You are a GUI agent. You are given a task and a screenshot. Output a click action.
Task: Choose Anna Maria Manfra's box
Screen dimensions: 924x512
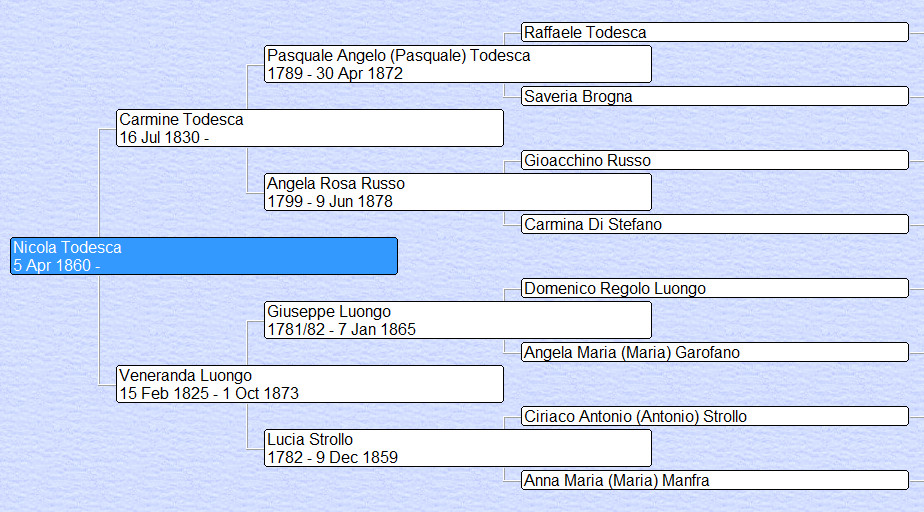pyautogui.click(x=714, y=480)
